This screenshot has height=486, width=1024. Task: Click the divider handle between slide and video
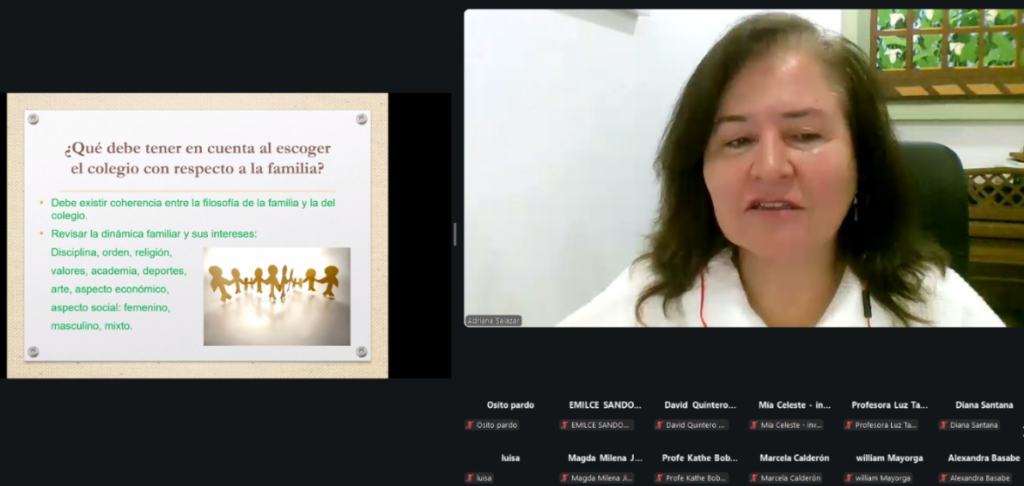pos(455,235)
